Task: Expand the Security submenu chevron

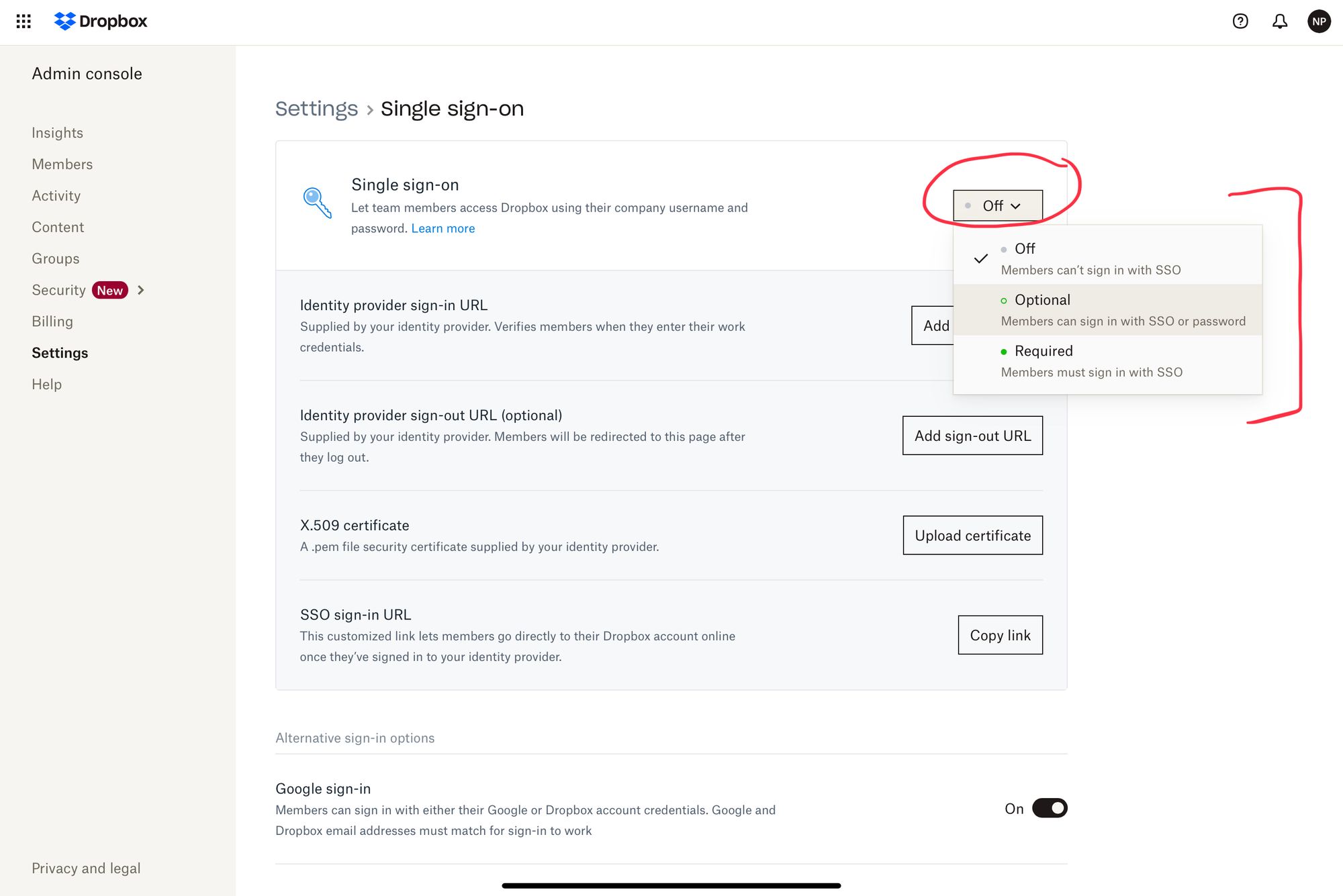Action: 141,290
